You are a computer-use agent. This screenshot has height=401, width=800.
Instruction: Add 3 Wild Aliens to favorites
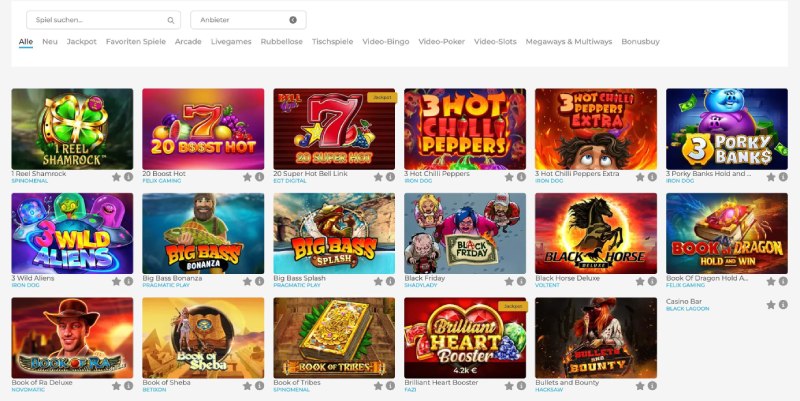click(x=116, y=282)
